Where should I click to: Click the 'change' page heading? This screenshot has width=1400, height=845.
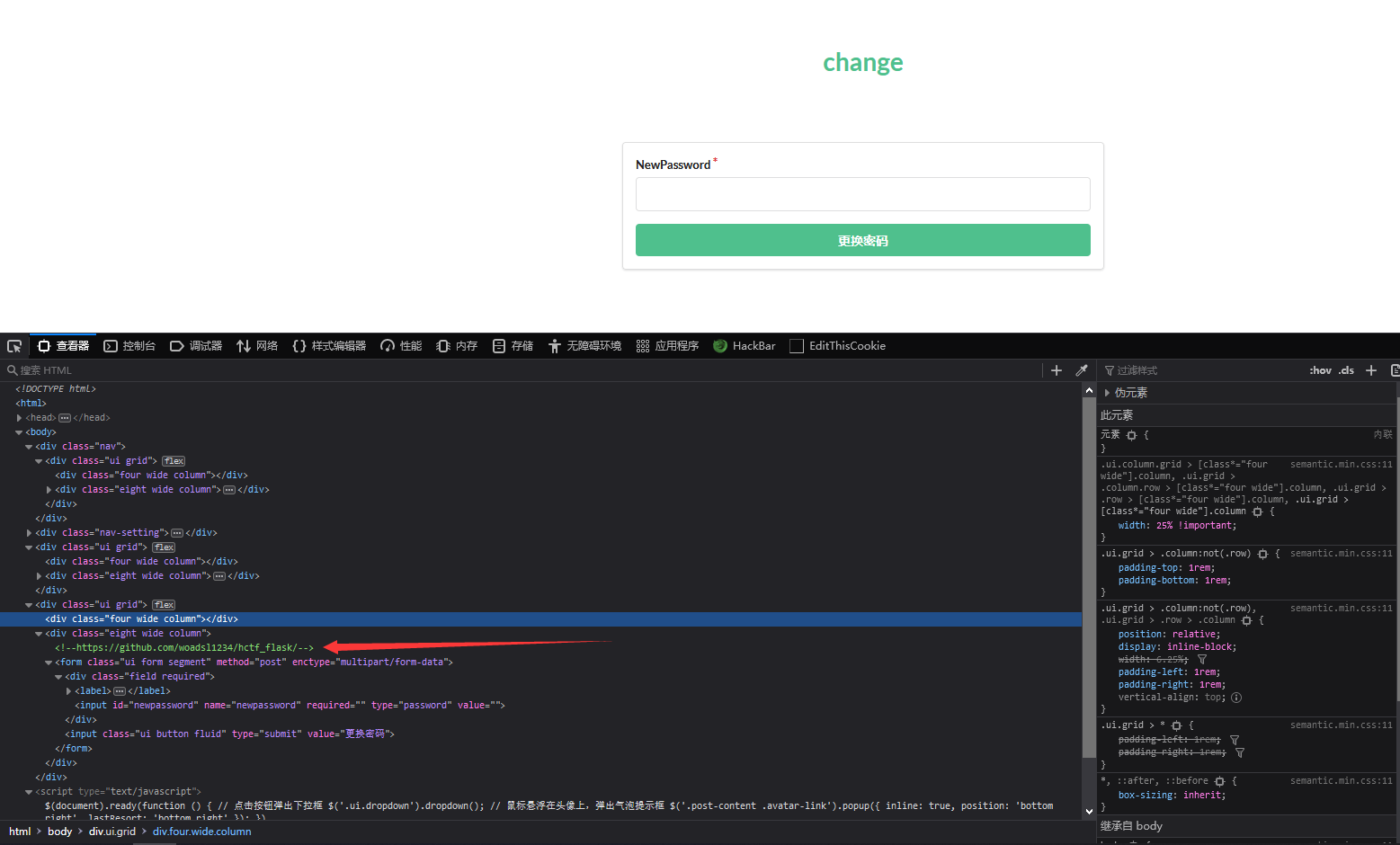(863, 63)
